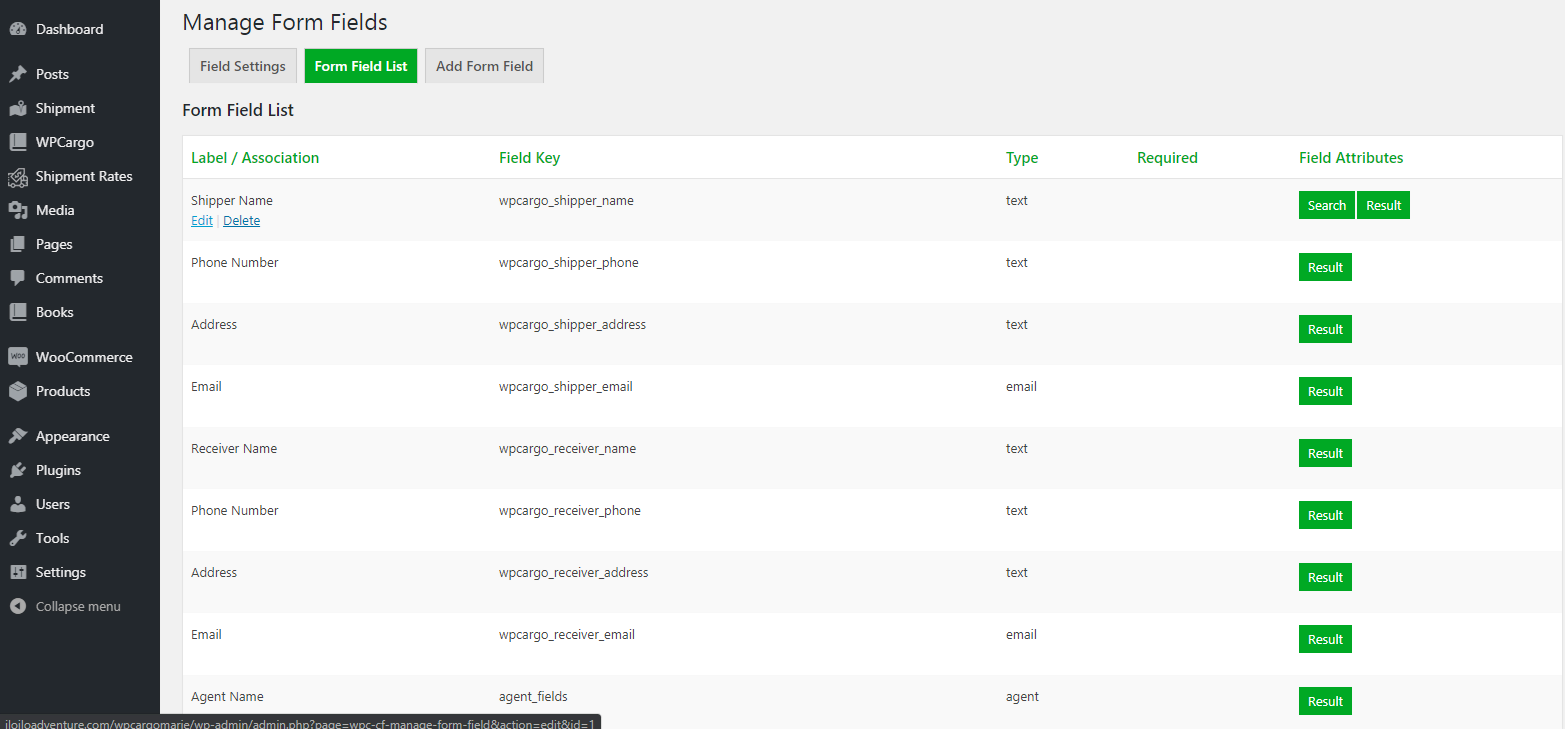Select the Agent Name label

pos(227,697)
